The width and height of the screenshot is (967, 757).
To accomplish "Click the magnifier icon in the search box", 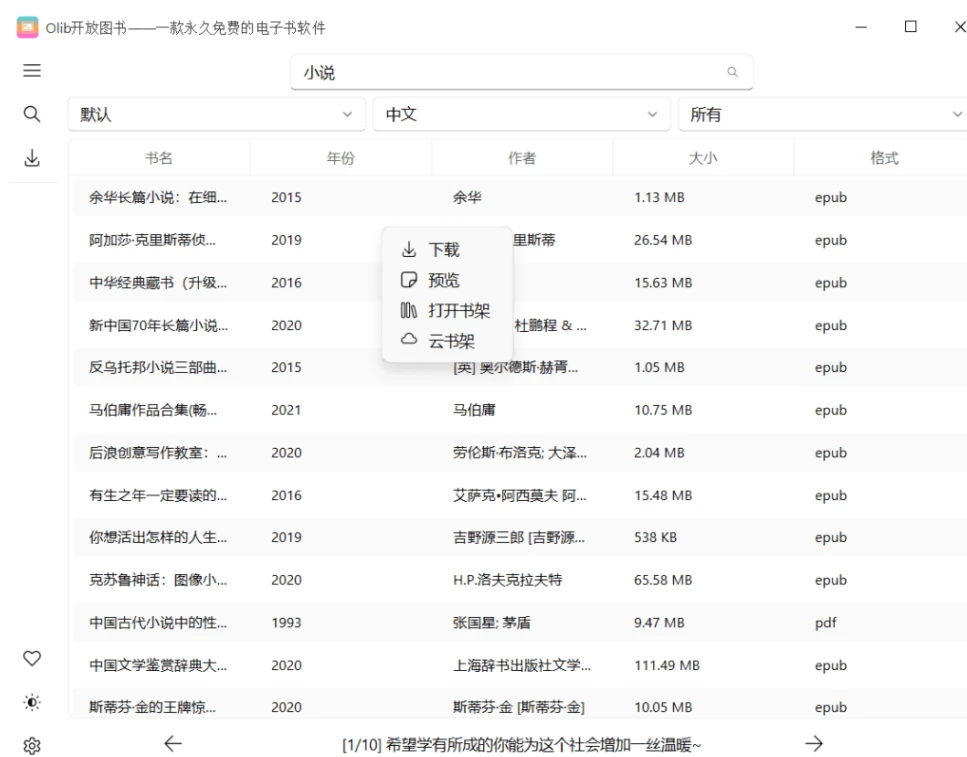I will tap(732, 72).
